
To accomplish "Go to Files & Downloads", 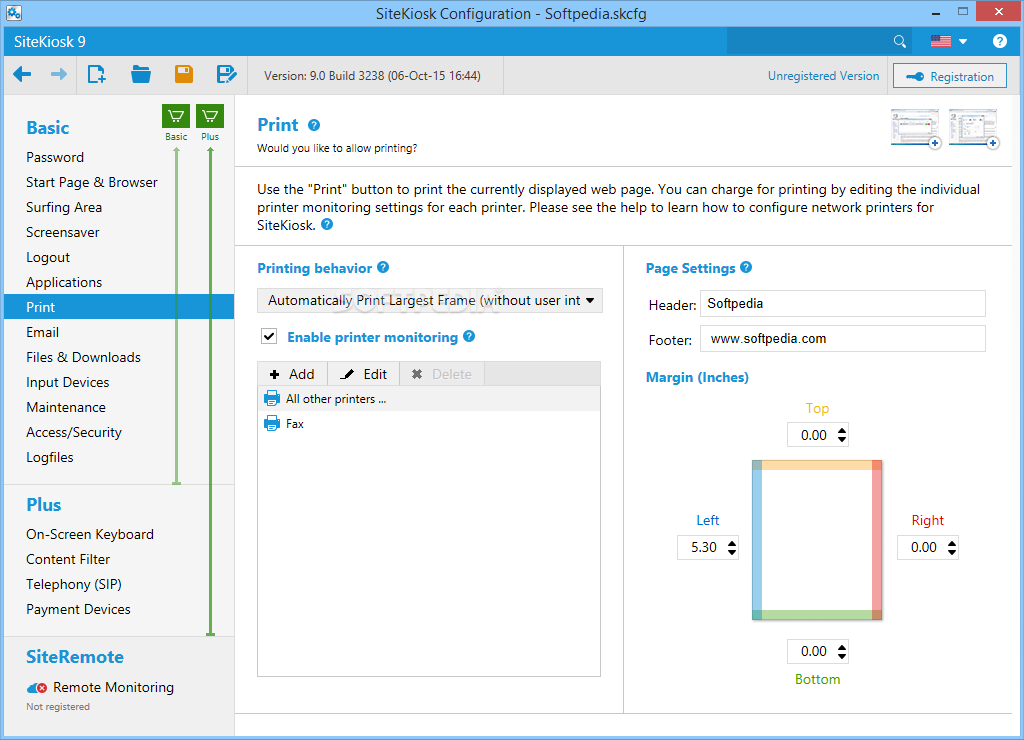I will click(84, 357).
